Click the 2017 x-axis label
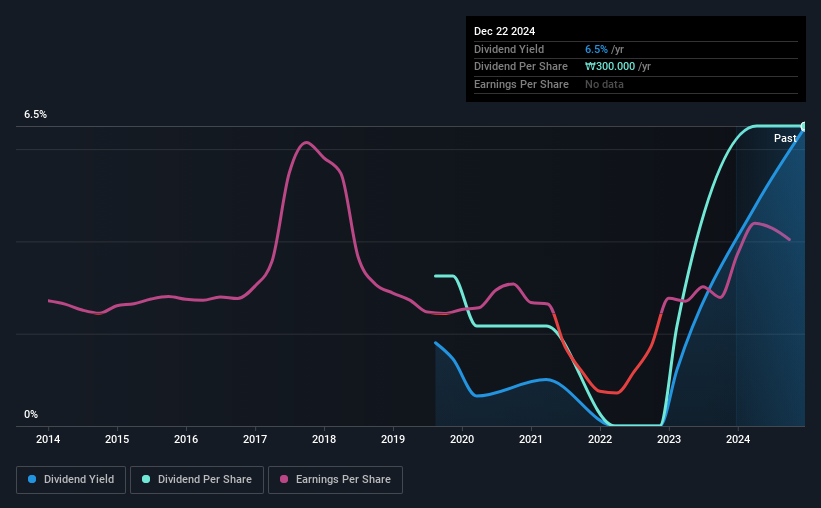821x508 pixels. coord(255,439)
